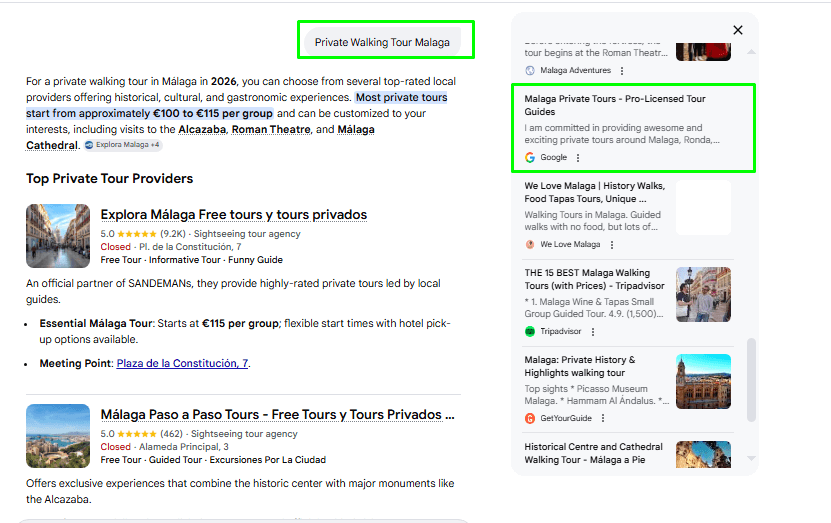Open Malaga Private Tours Pro-Licensed Tour Guides result

point(615,105)
